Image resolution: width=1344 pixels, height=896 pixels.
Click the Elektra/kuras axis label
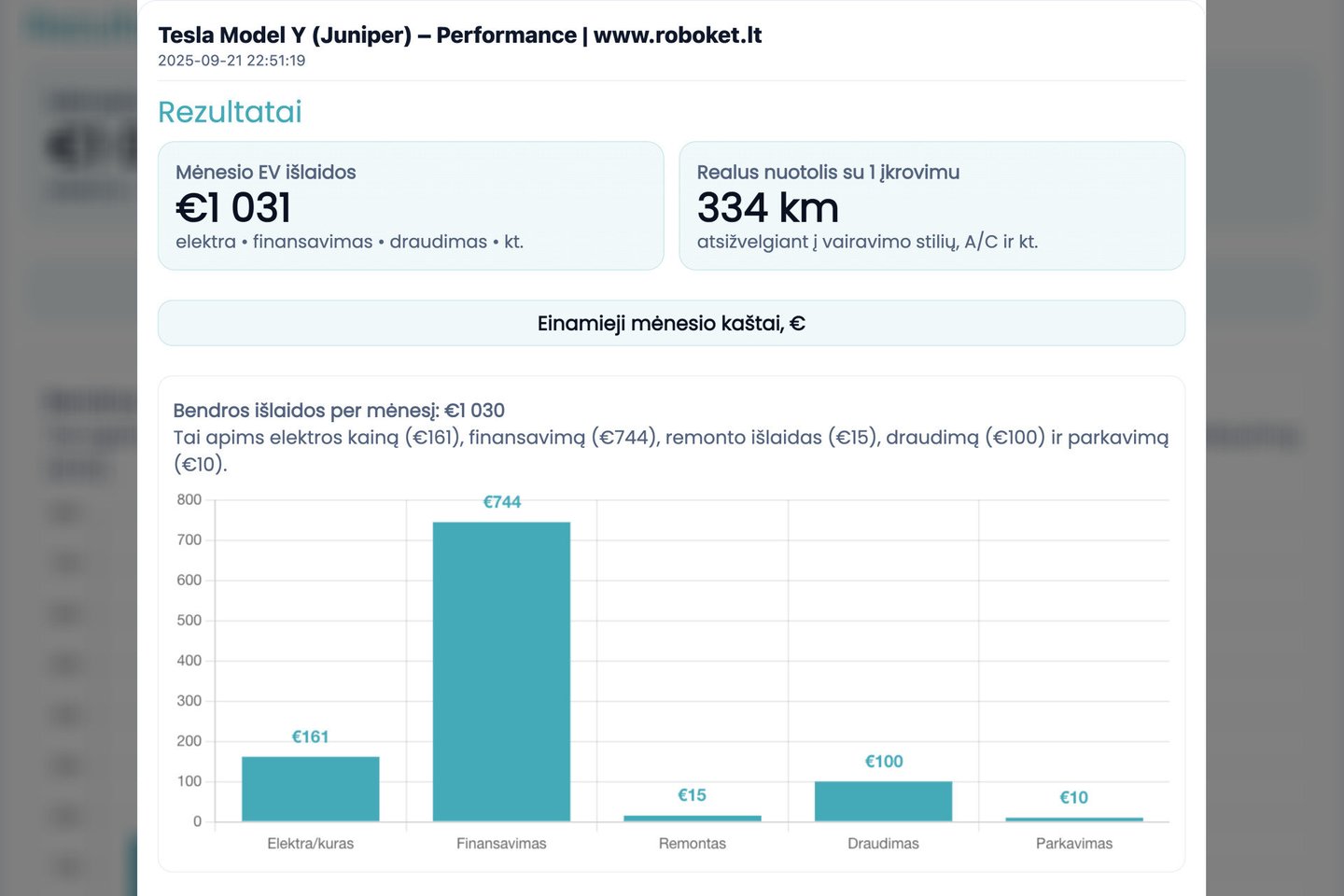(310, 844)
